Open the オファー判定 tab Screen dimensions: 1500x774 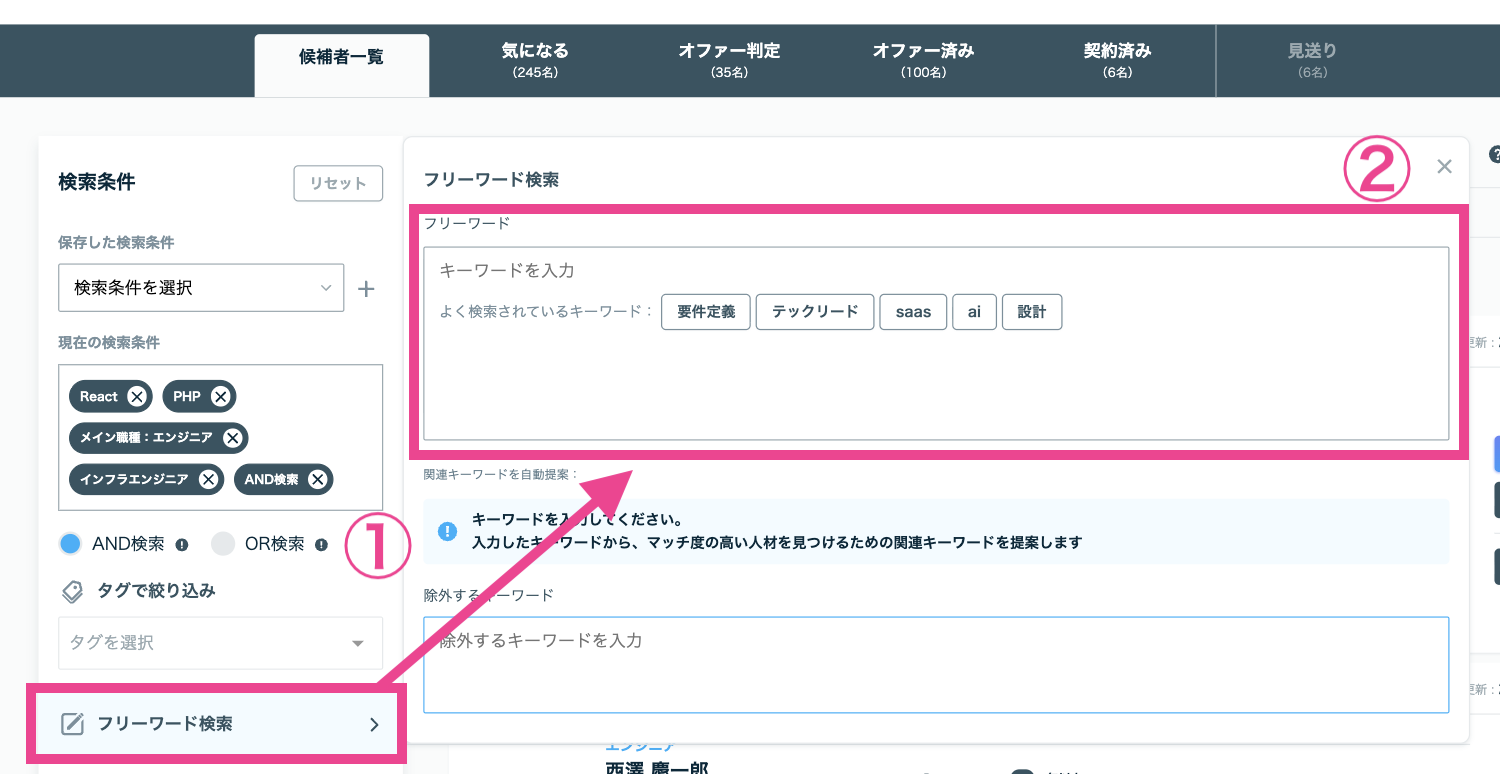pyautogui.click(x=729, y=60)
